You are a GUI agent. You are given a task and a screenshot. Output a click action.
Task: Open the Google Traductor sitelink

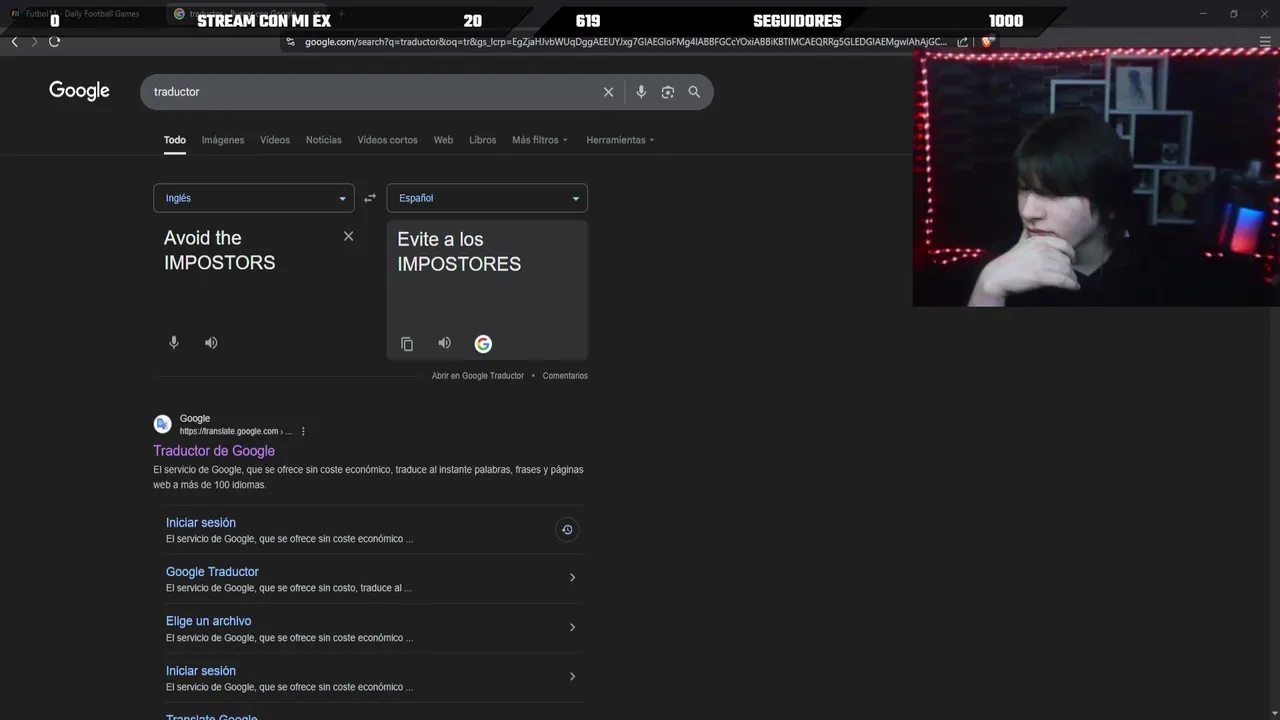(212, 572)
